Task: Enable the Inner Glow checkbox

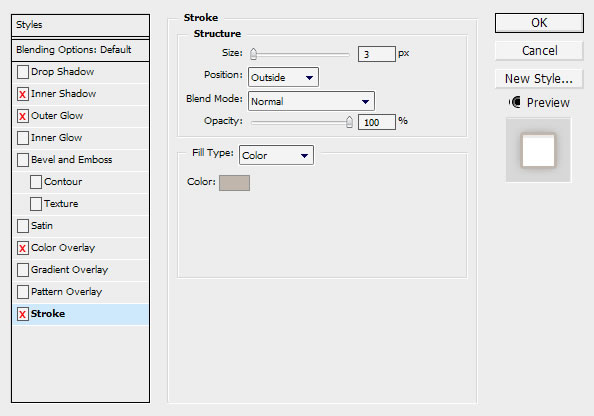Action: [x=23, y=138]
